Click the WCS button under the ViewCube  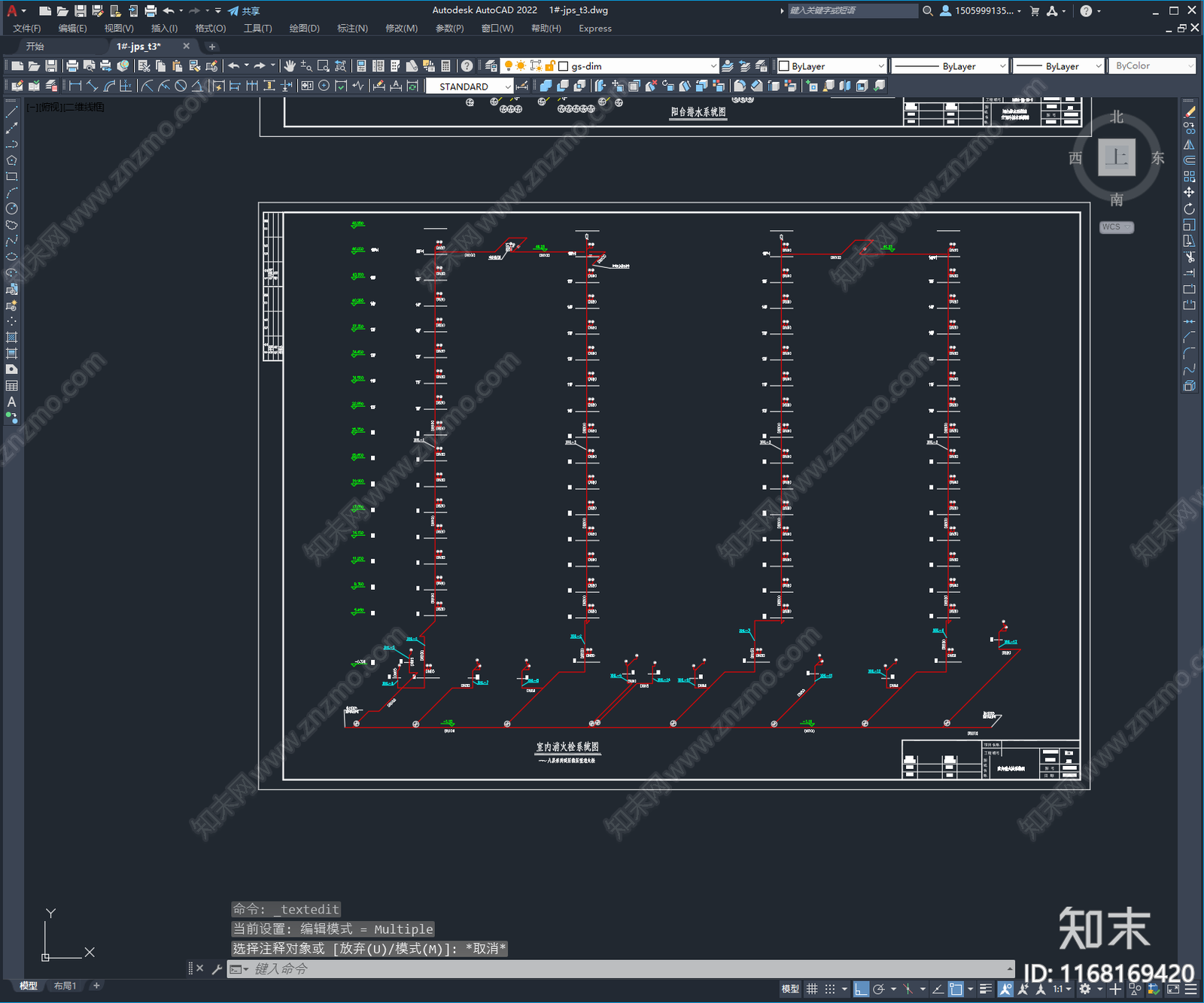1117,227
